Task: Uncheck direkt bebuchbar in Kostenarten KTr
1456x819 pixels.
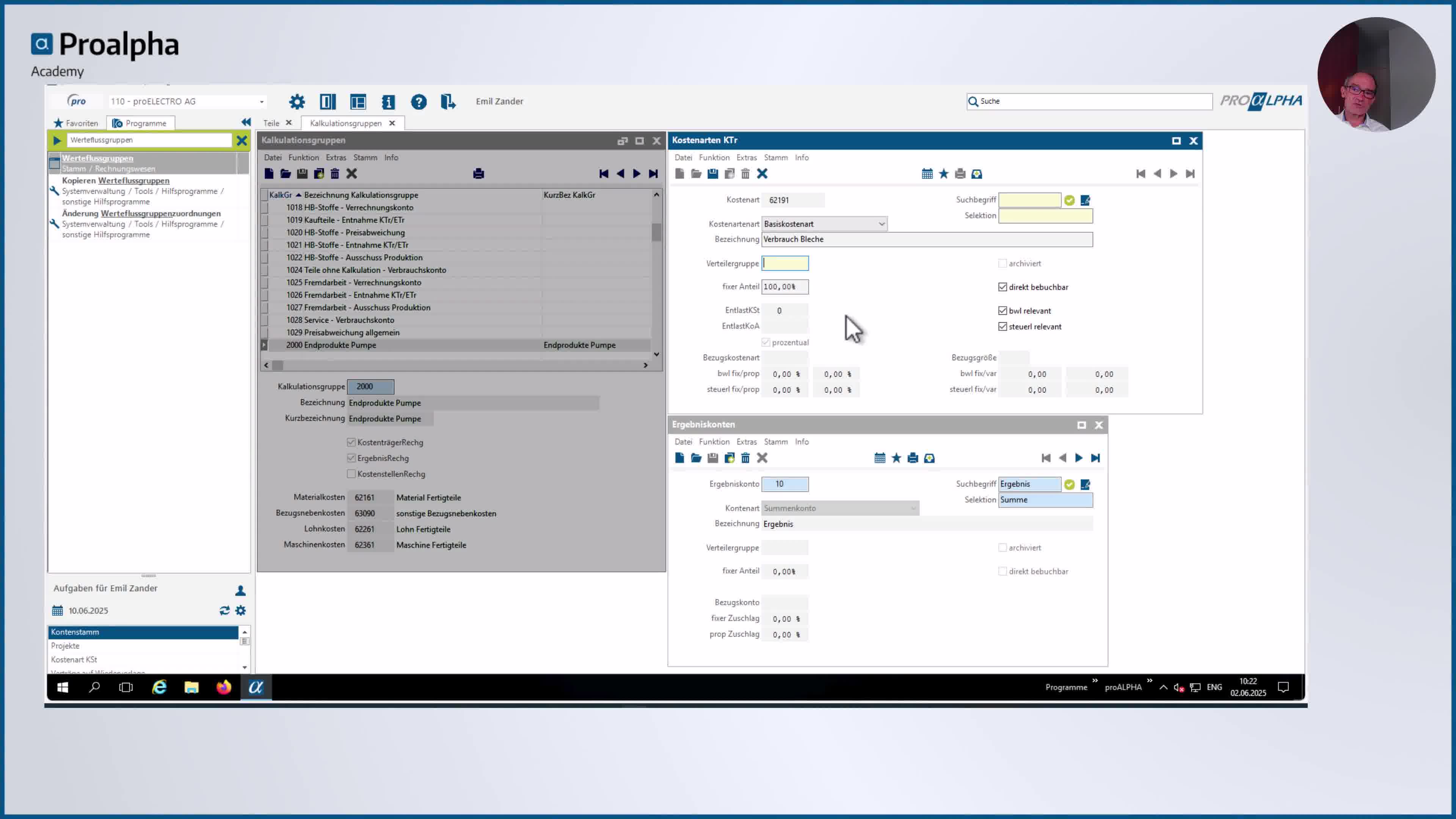Action: click(x=1002, y=287)
